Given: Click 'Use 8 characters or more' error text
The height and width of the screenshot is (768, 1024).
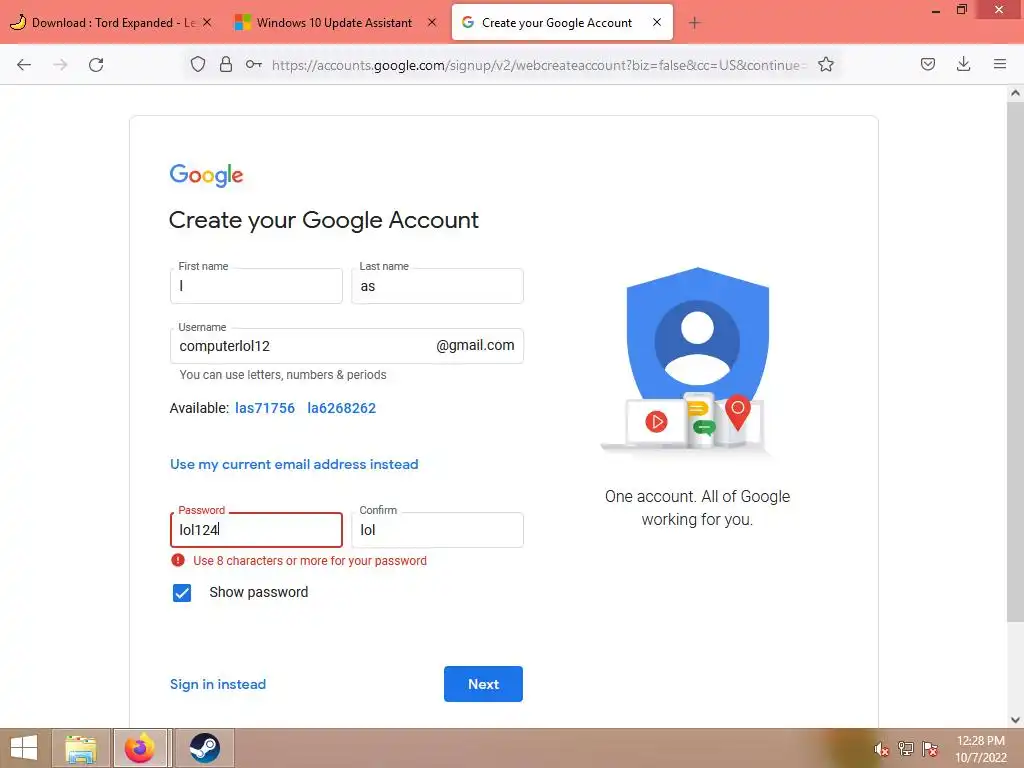Looking at the screenshot, I should tap(310, 561).
